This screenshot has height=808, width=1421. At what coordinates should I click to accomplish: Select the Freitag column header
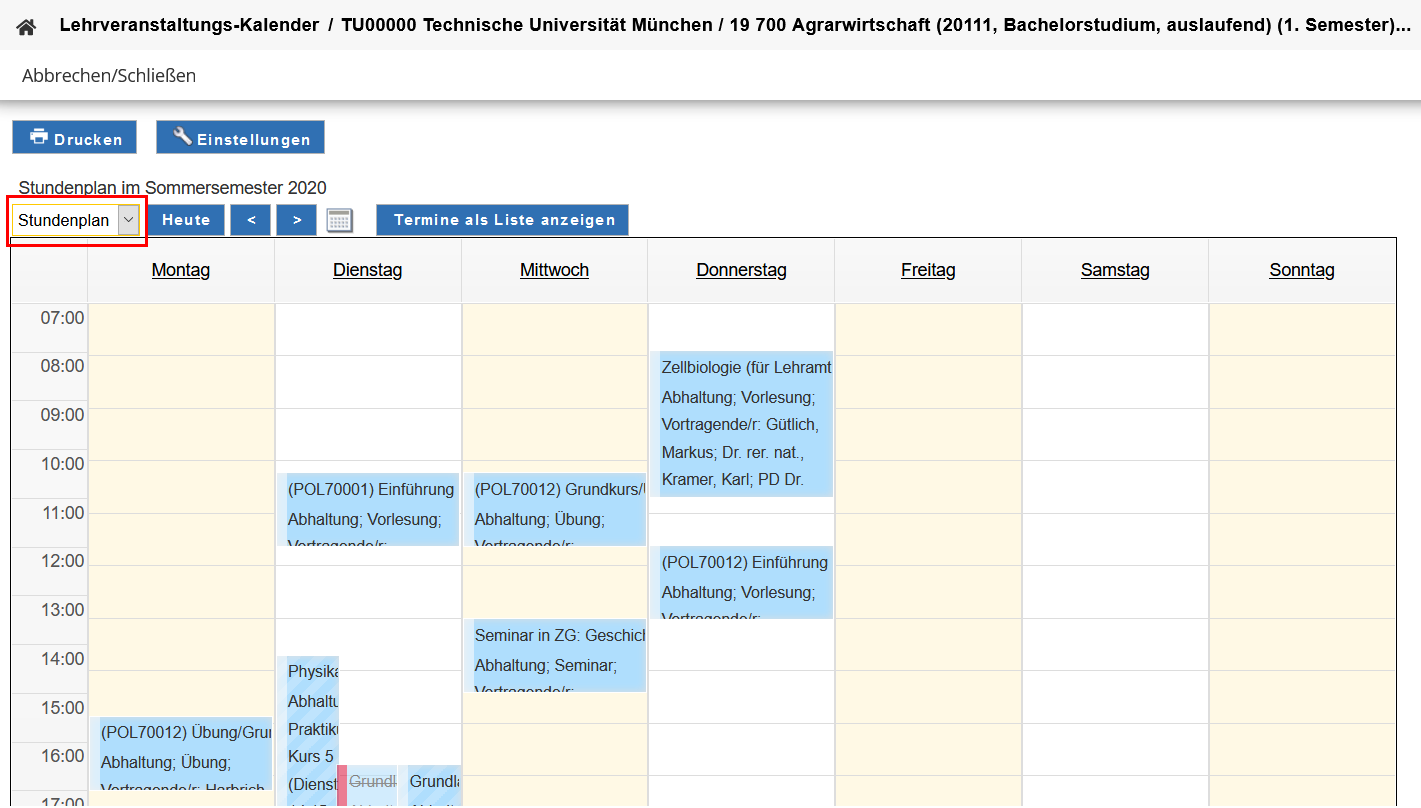(928, 270)
